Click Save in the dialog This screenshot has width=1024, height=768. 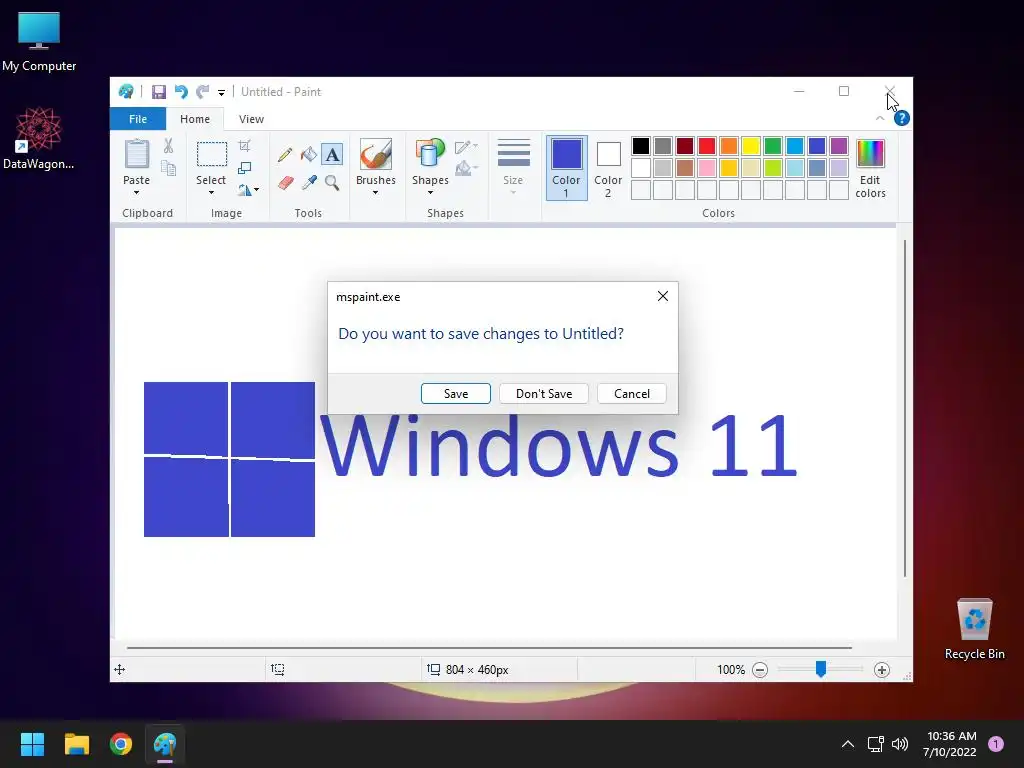tap(456, 394)
